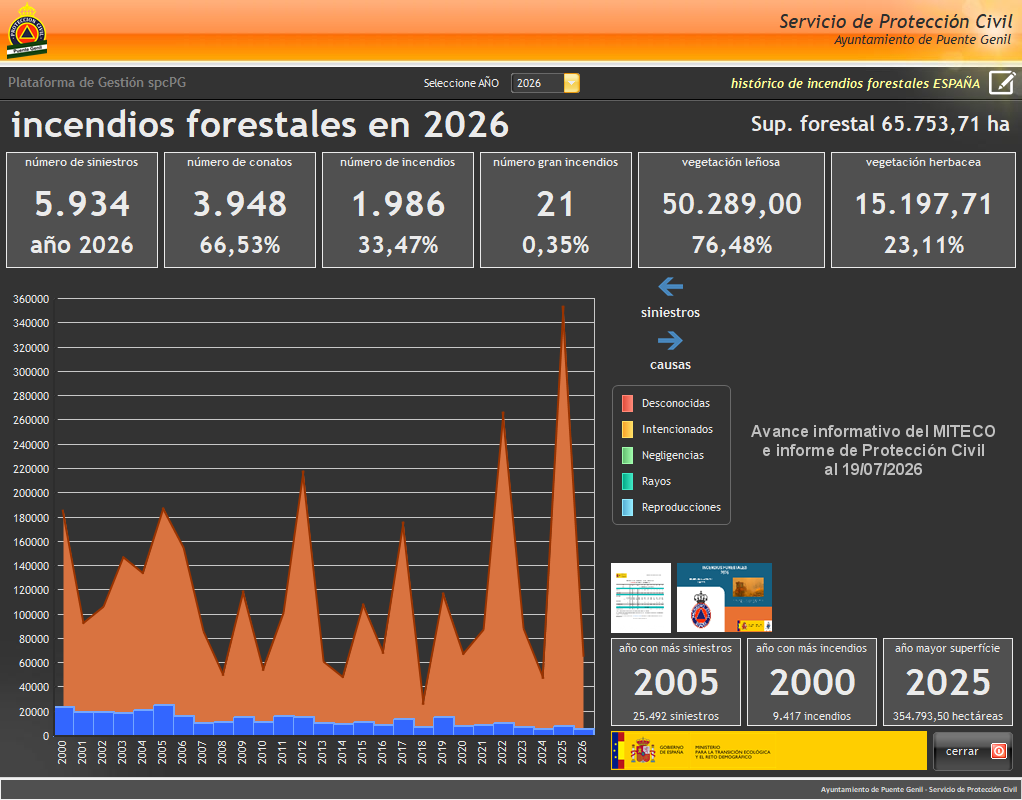Click the light blue Reproducciones legend swatch
The image size is (1022, 800).
coord(627,507)
